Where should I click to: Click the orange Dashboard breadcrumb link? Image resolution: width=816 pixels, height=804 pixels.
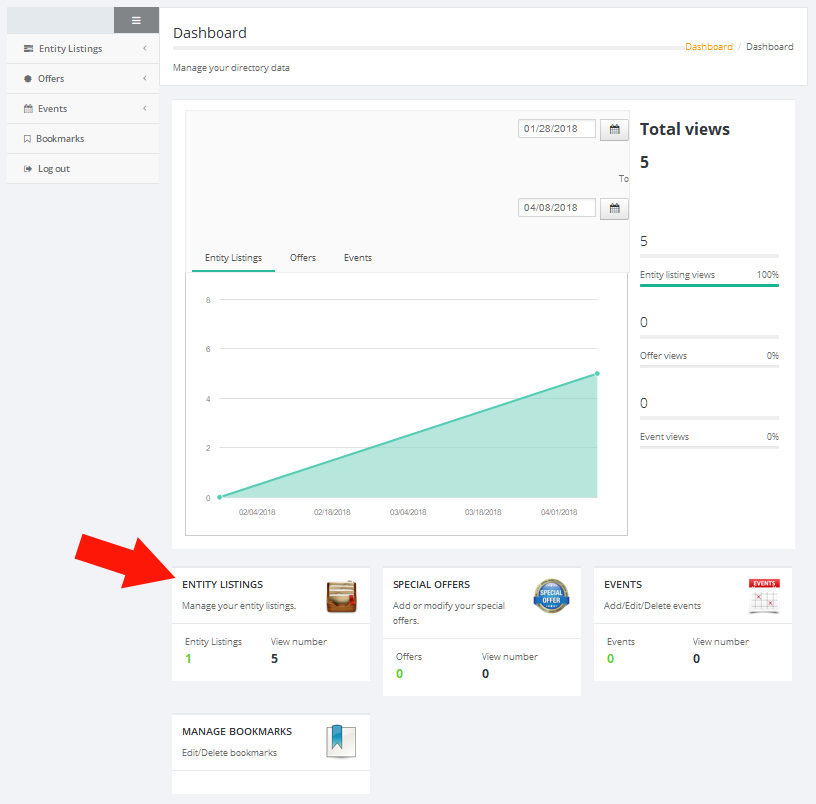pyautogui.click(x=709, y=47)
